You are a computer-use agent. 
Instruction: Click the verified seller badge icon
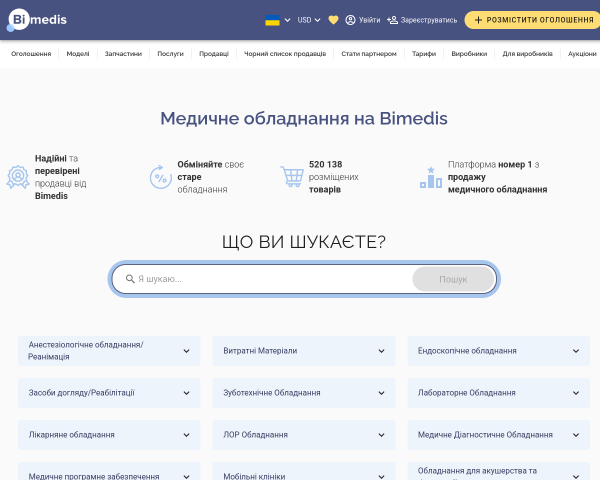point(18,177)
